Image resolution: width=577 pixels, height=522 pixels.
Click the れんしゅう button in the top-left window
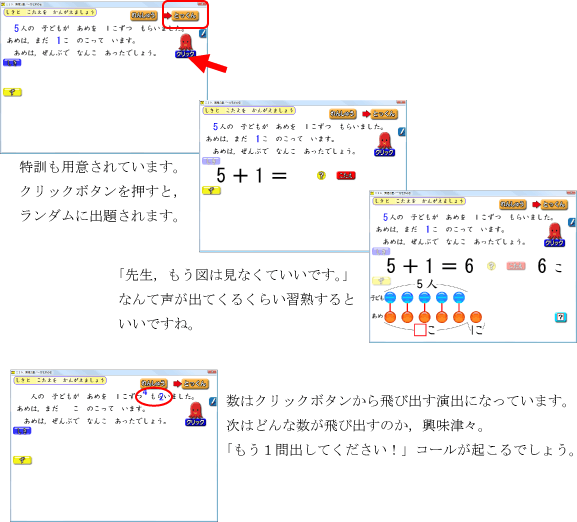coord(144,15)
